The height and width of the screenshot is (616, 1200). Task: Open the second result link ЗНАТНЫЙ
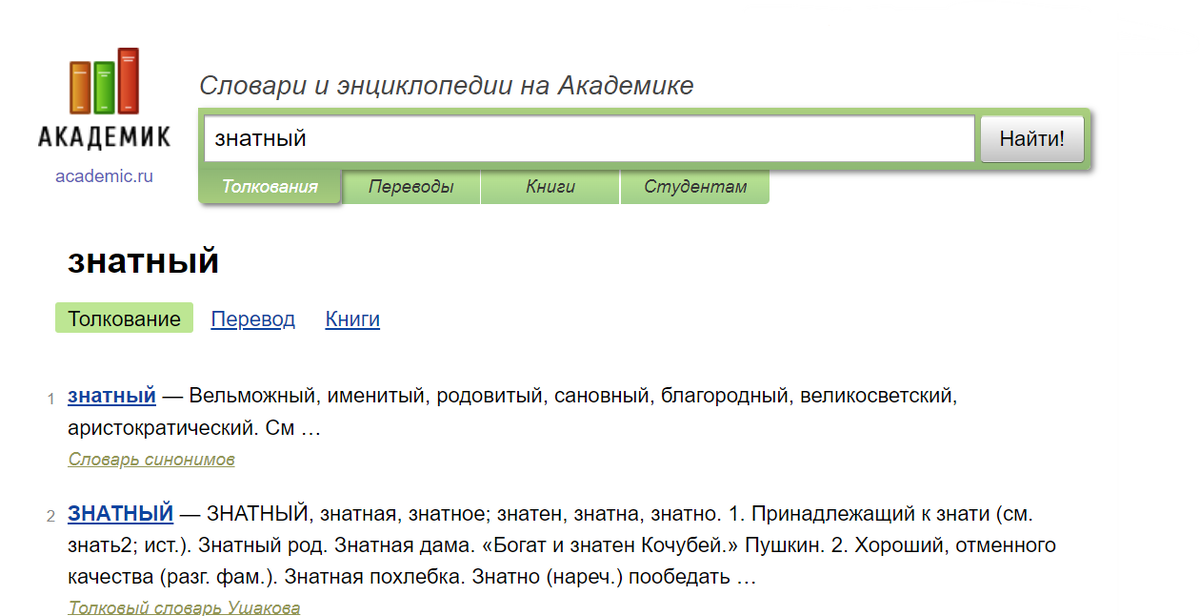click(x=121, y=514)
